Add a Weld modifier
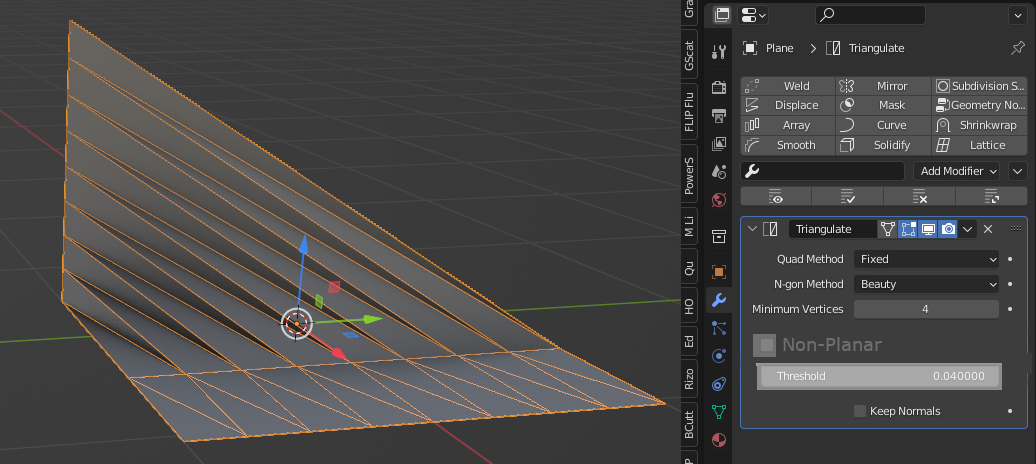1036x464 pixels. [x=788, y=86]
